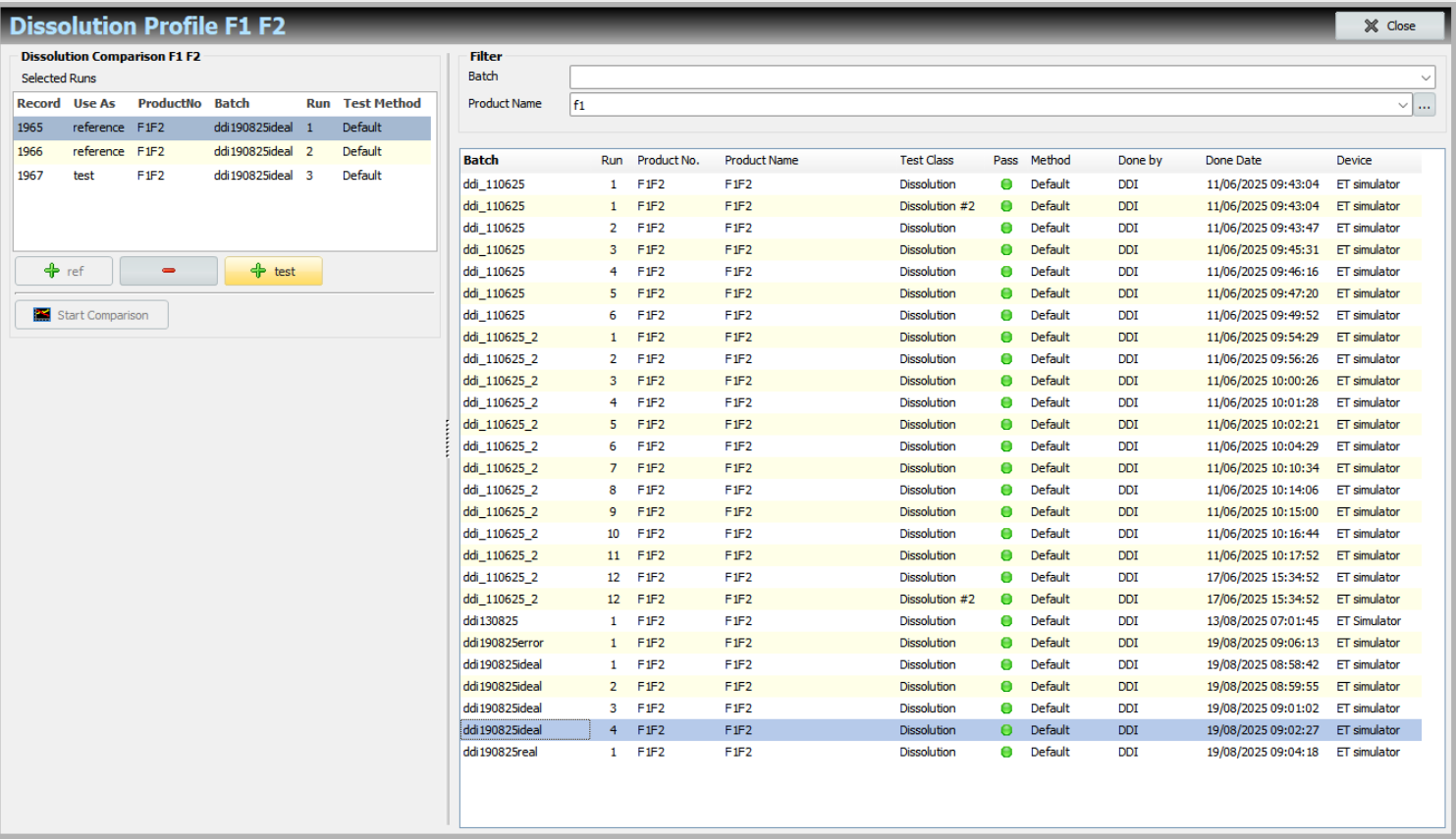Sort by Done Date column header

point(1233,160)
